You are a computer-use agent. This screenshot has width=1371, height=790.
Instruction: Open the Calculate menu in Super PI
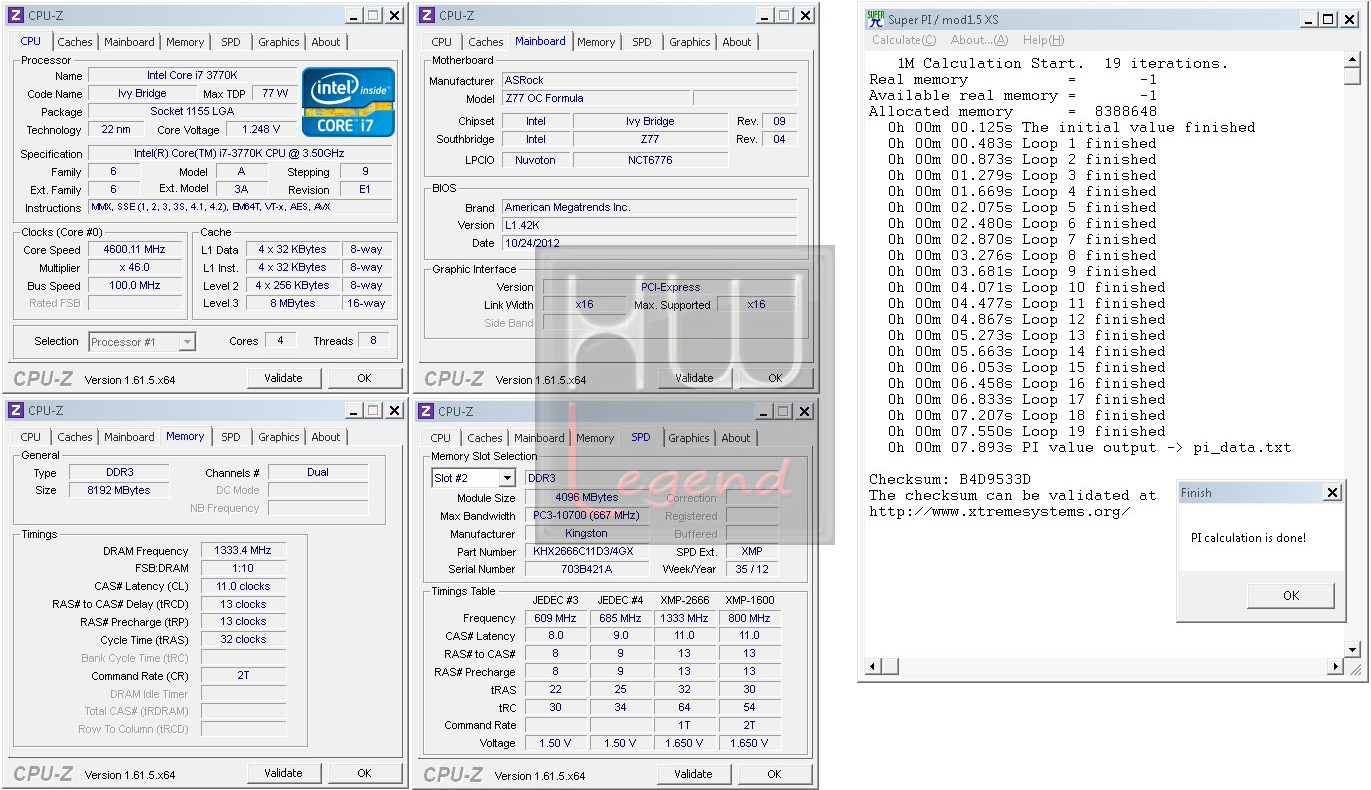(904, 40)
